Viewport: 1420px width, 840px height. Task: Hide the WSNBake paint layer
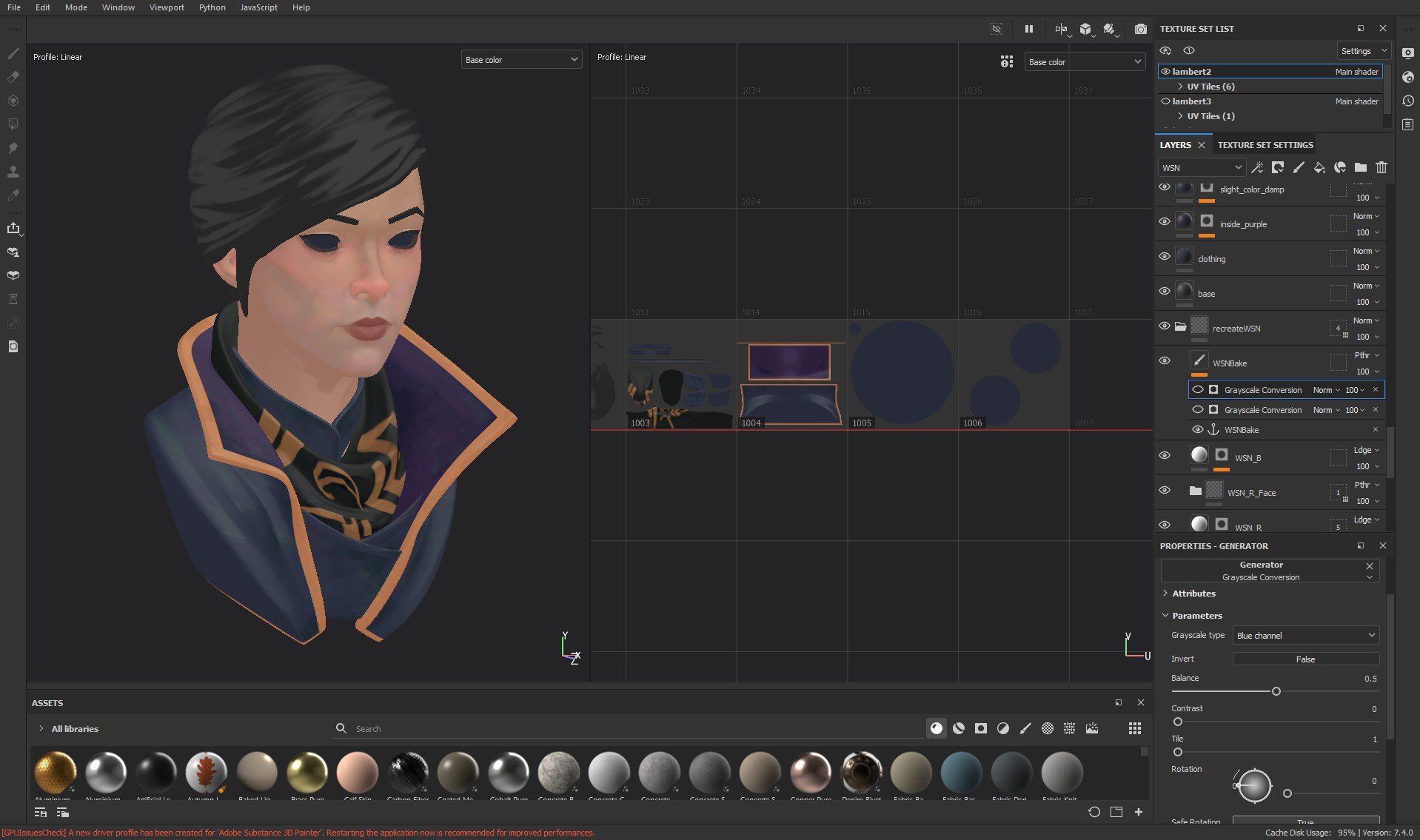tap(1165, 361)
